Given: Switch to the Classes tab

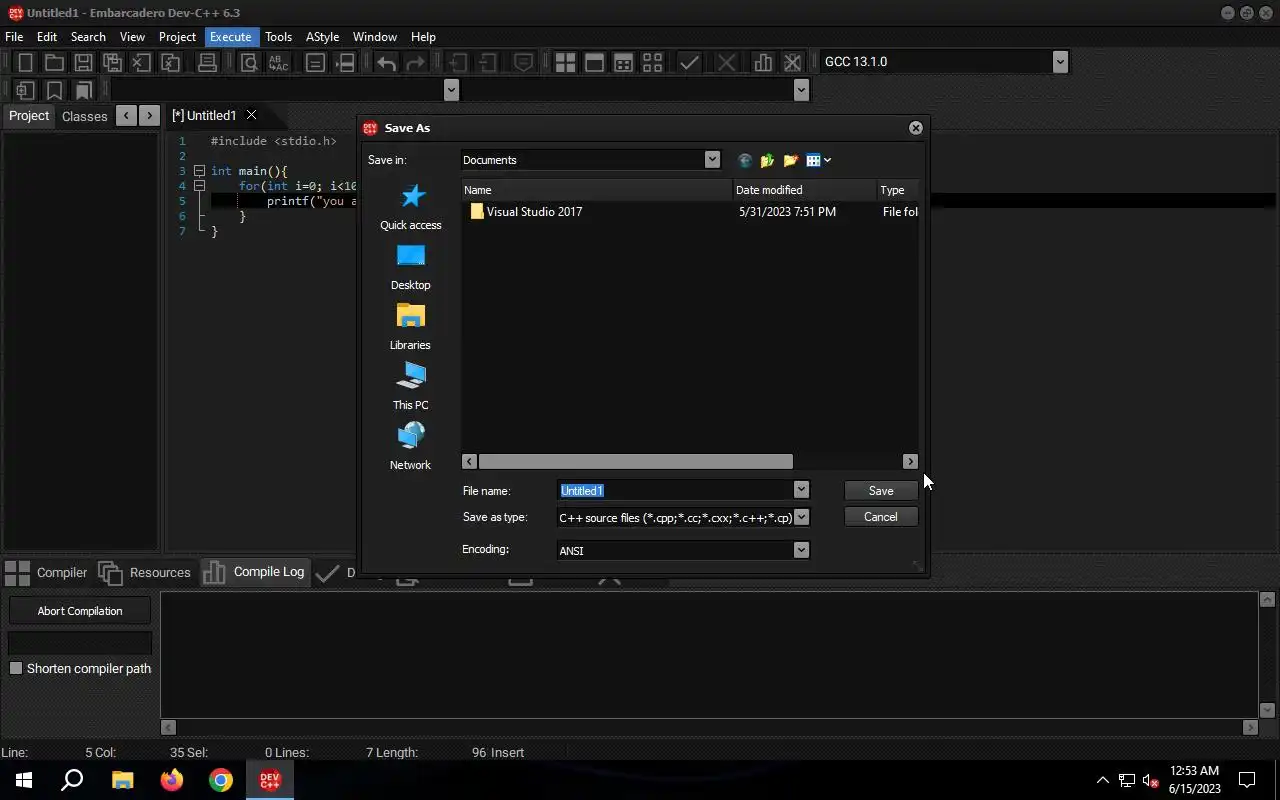Looking at the screenshot, I should click(x=84, y=116).
